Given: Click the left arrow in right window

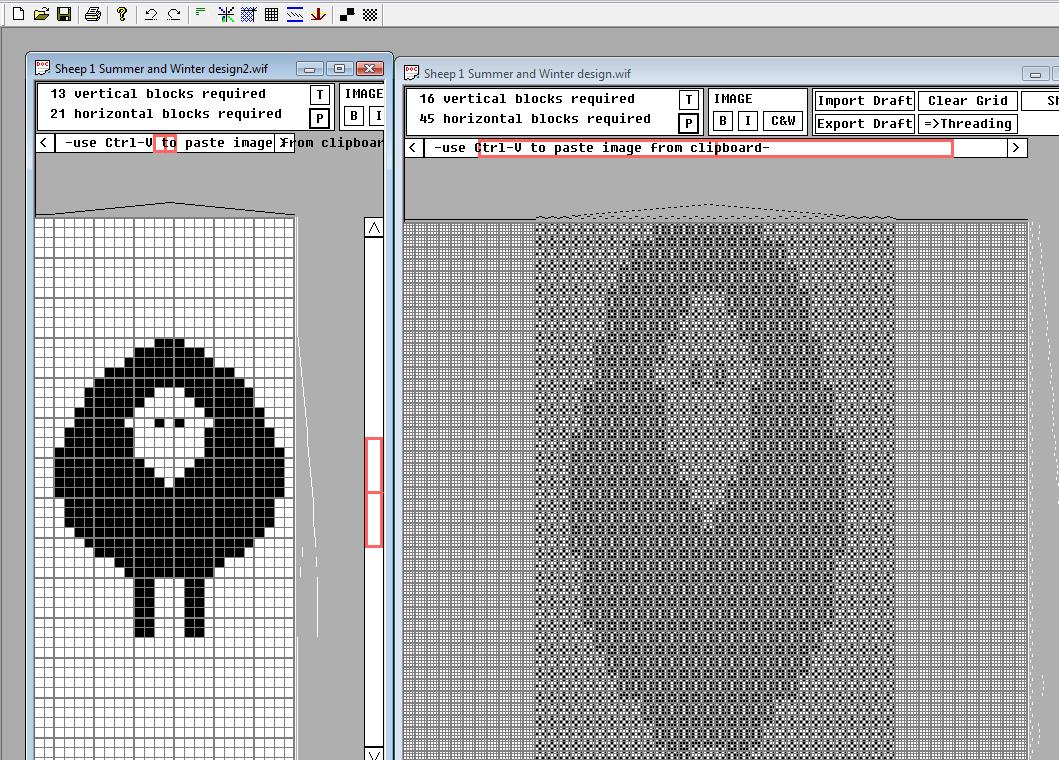Looking at the screenshot, I should [x=413, y=148].
